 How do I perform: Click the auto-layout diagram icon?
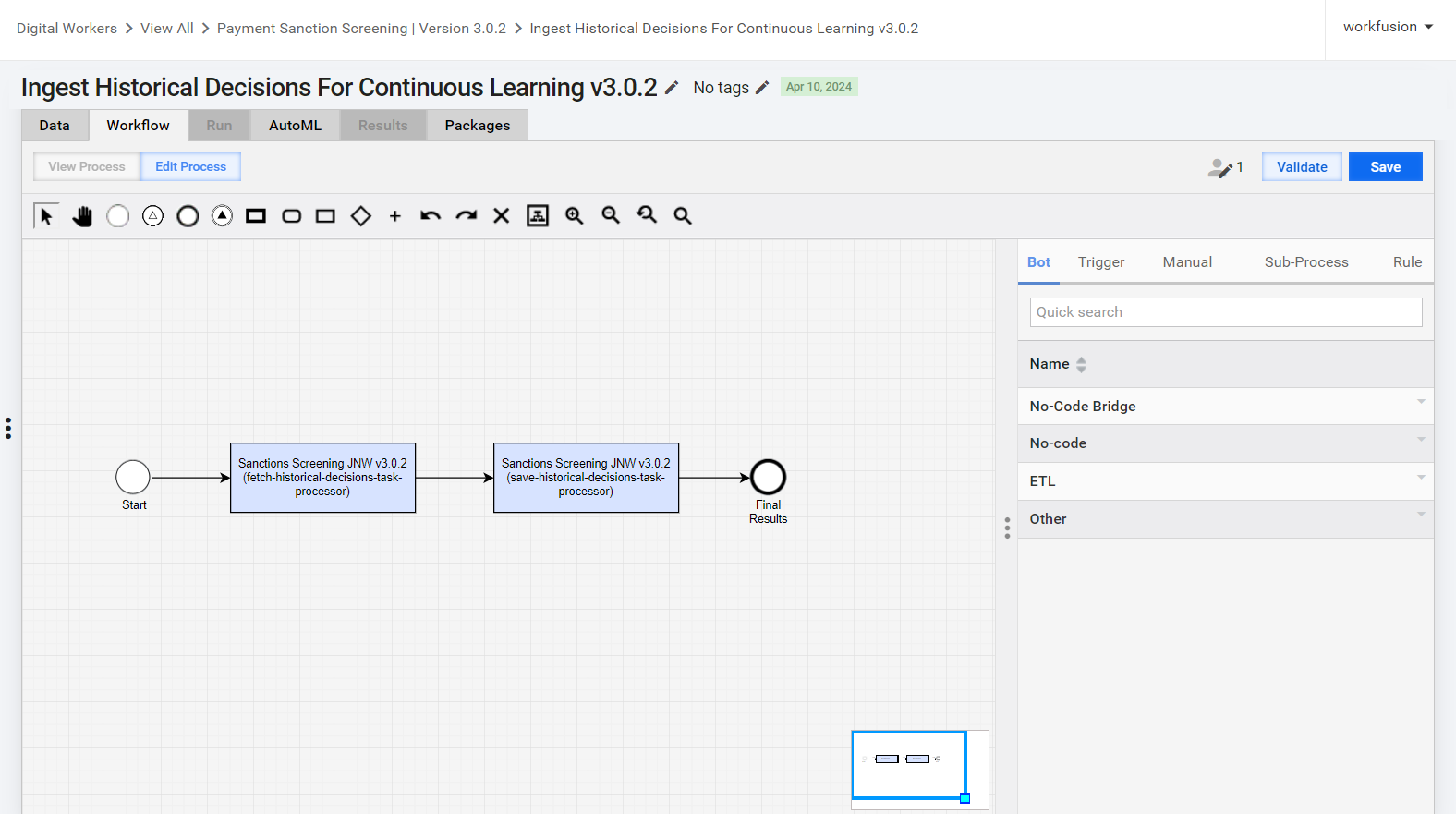pyautogui.click(x=538, y=215)
